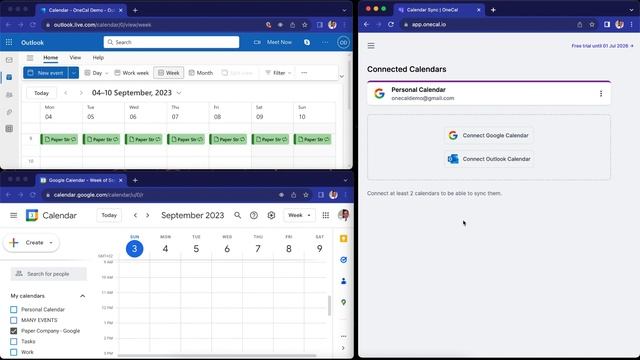The image size is (640, 360).
Task: Open the Outlook account avatar
Action: tap(343, 42)
